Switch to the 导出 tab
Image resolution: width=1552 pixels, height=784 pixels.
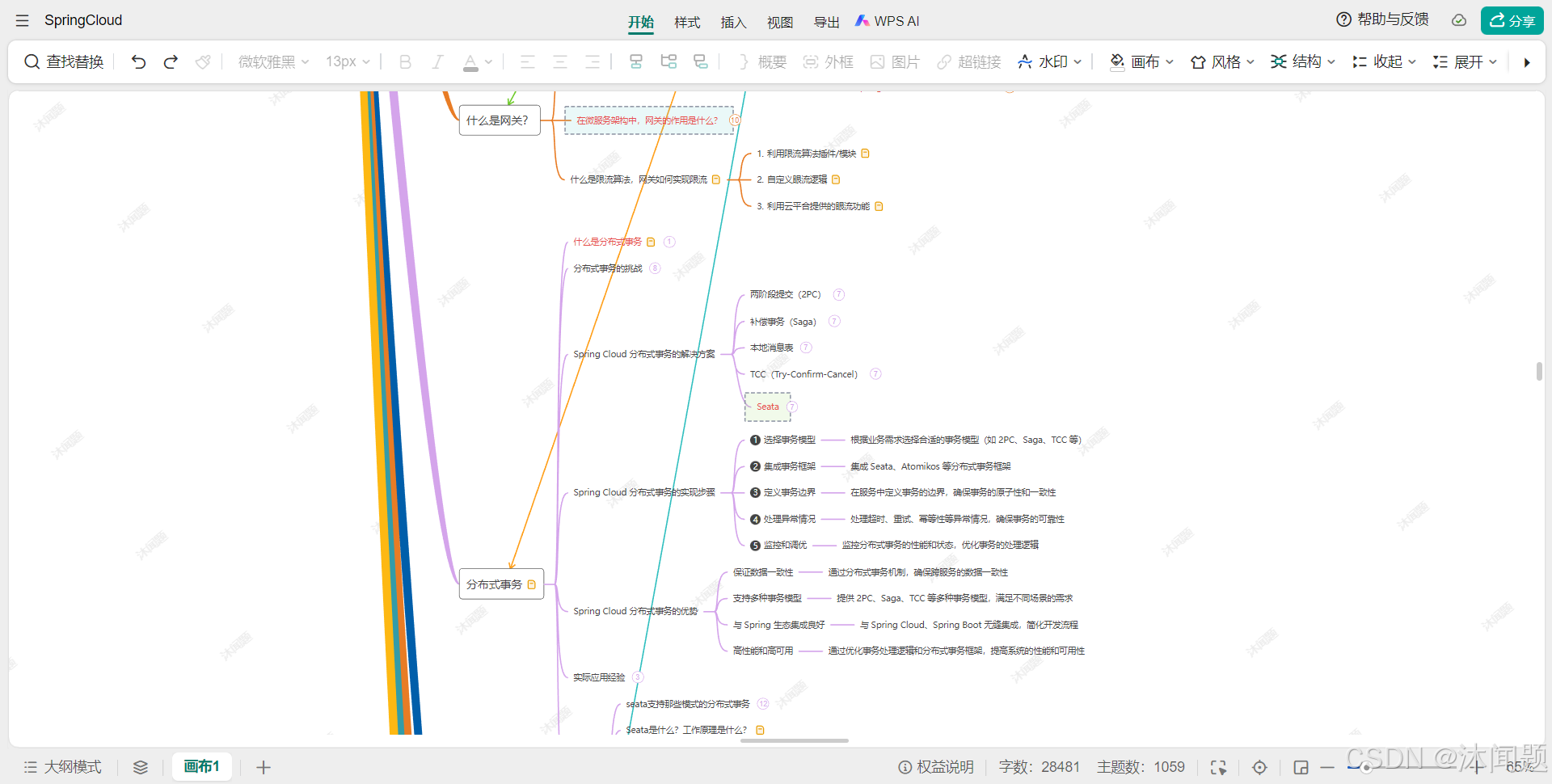tap(826, 22)
